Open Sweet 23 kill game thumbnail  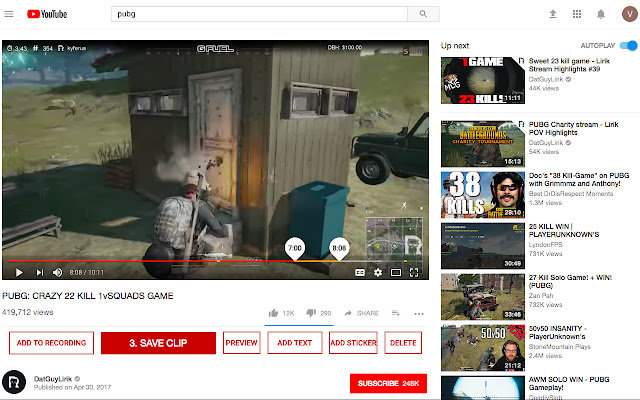(x=482, y=80)
